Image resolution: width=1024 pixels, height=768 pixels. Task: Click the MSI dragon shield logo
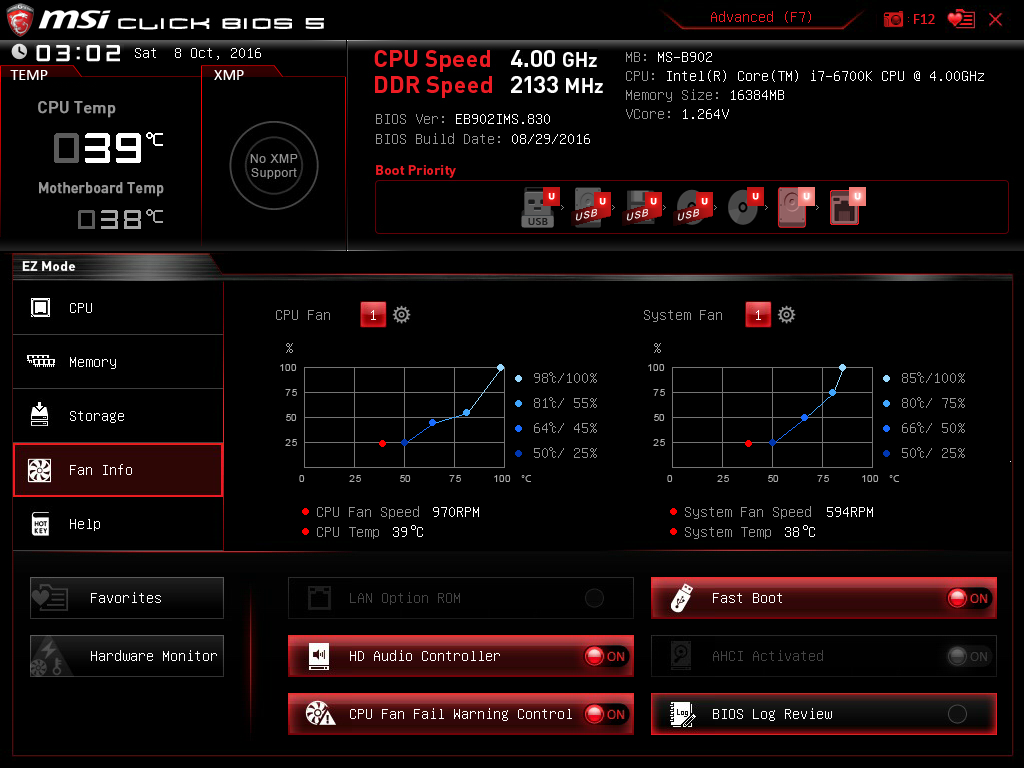[20, 20]
